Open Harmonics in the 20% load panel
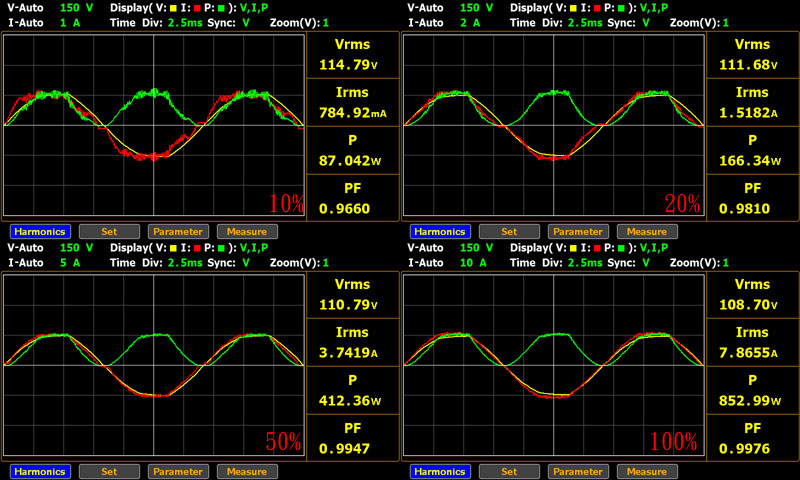Viewport: 800px width, 480px height. (x=440, y=232)
